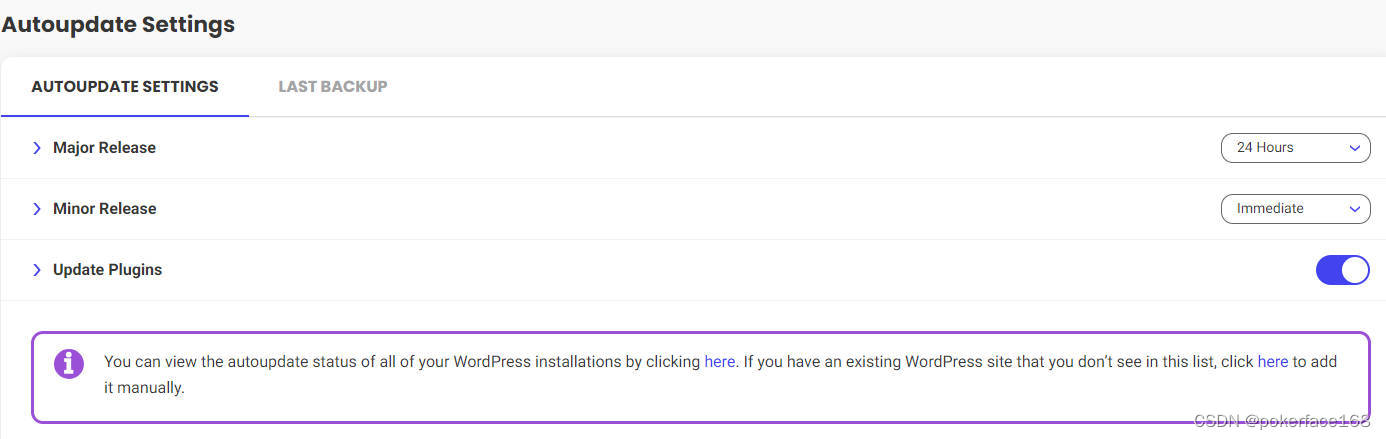Expand the Major Release section chevron
1386x439 pixels.
37,148
